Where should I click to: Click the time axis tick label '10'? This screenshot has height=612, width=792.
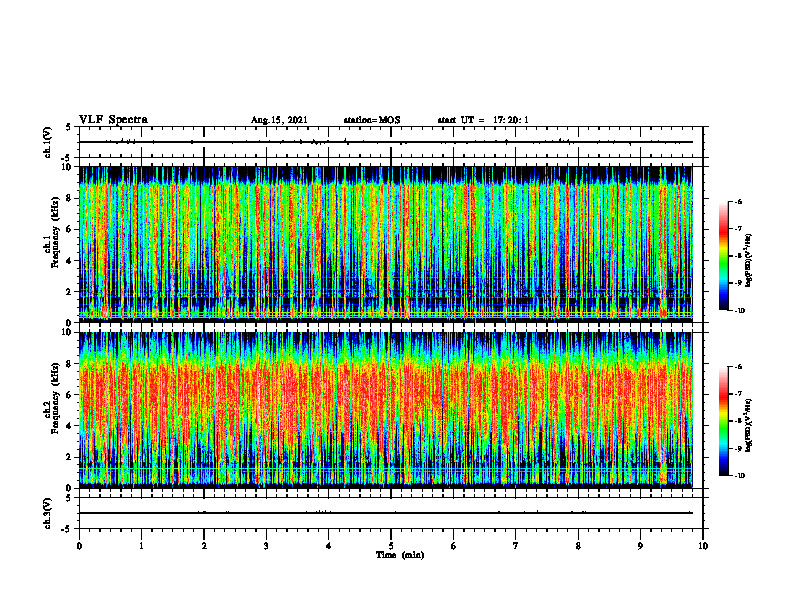click(x=703, y=546)
